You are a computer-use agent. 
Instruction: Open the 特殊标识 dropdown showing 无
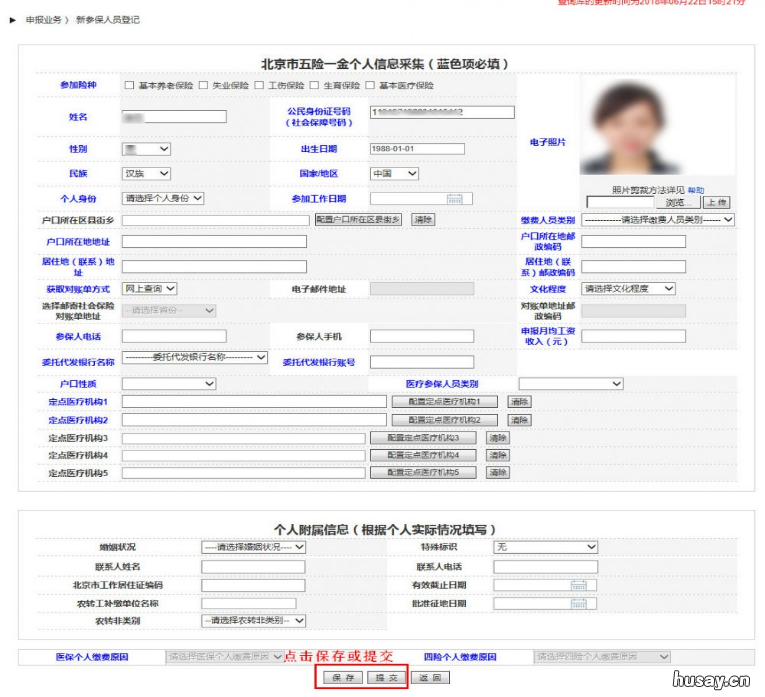coord(545,547)
